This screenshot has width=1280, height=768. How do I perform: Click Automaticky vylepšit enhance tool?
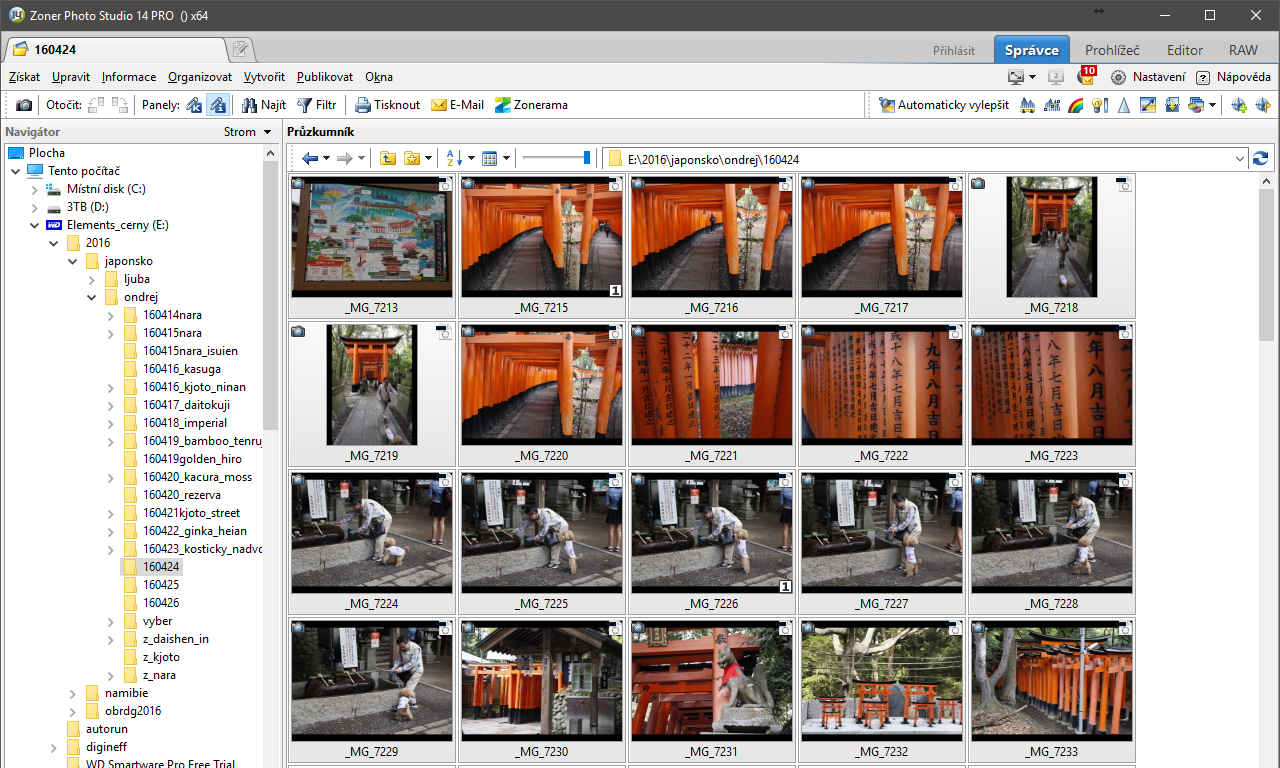pos(944,105)
